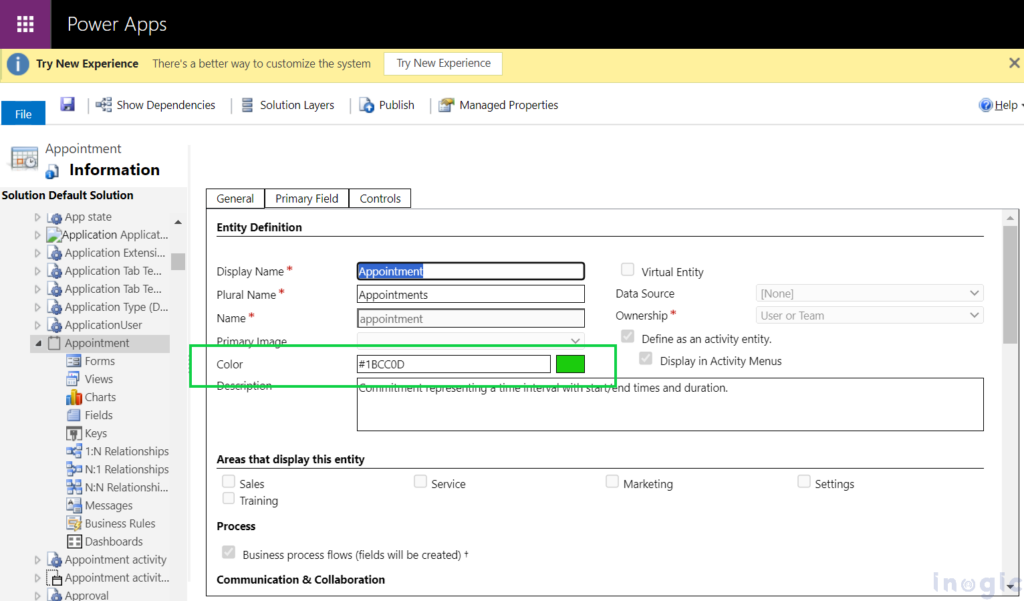The image size is (1024, 601).
Task: Check the Sales area checkbox
Action: coord(229,481)
